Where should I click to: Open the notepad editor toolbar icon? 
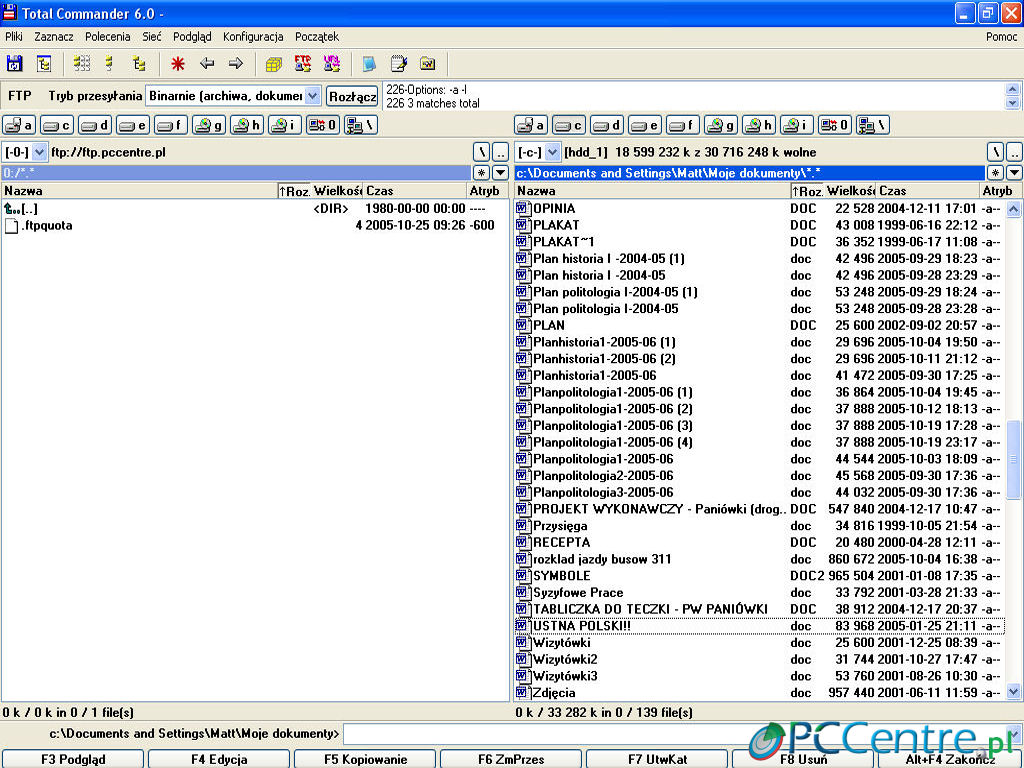[398, 64]
